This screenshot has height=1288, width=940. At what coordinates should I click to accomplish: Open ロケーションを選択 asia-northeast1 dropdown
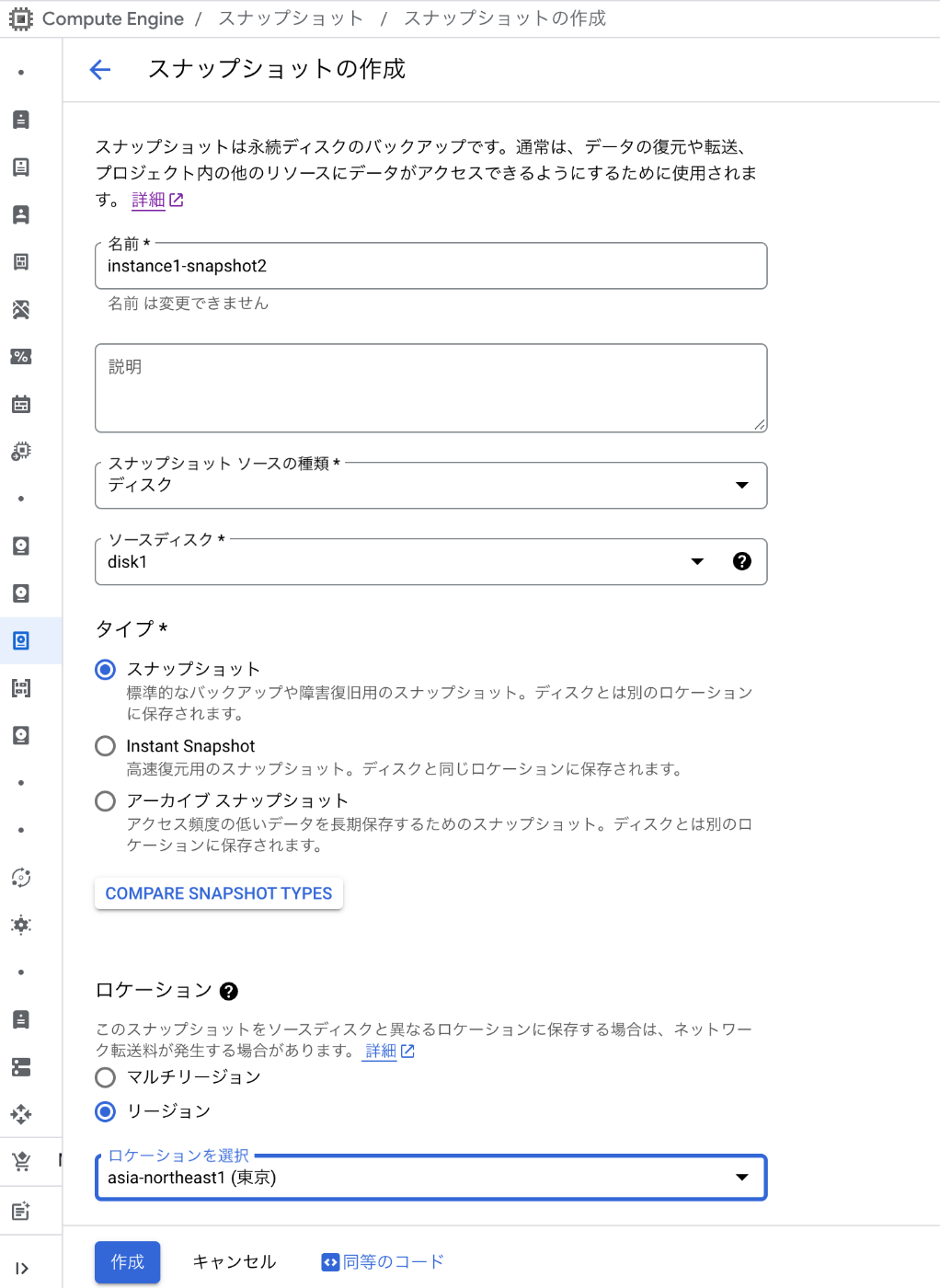(x=431, y=1178)
